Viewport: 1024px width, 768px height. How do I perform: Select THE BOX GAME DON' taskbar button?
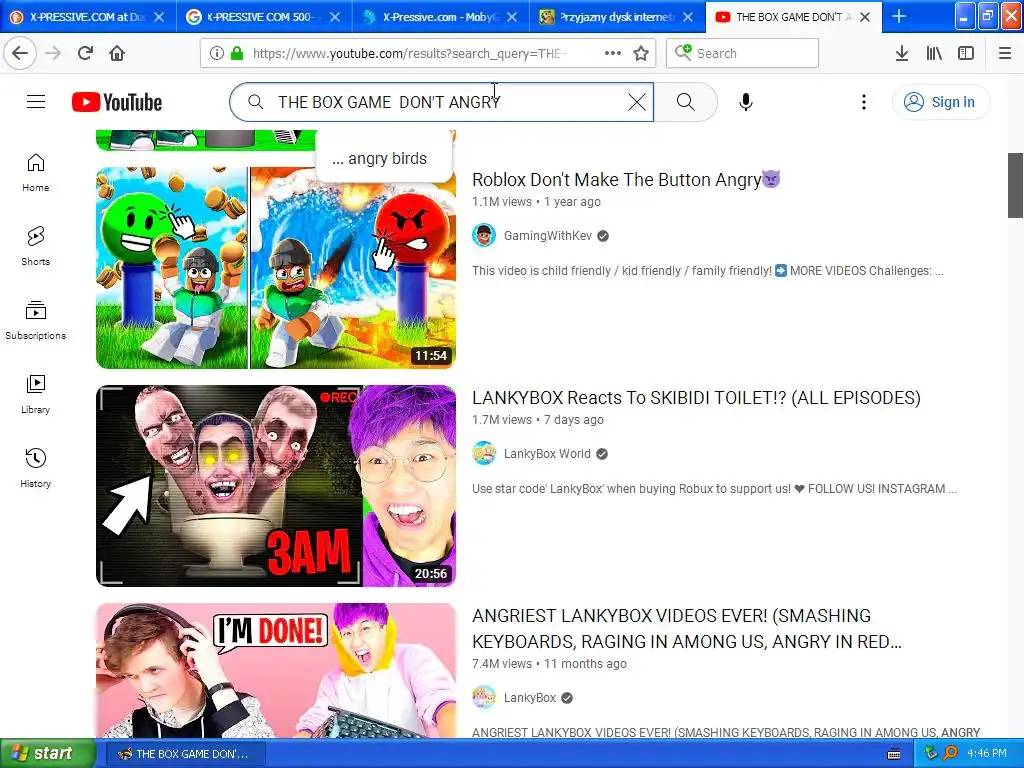(185, 754)
